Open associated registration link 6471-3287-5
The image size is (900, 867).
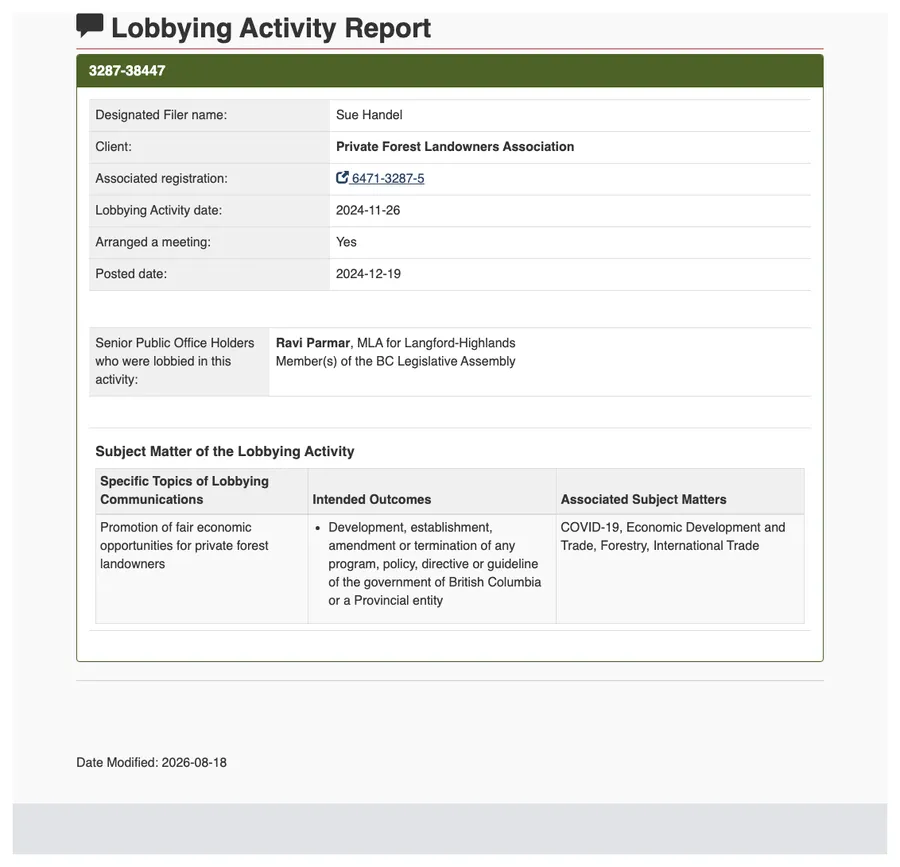pos(387,178)
